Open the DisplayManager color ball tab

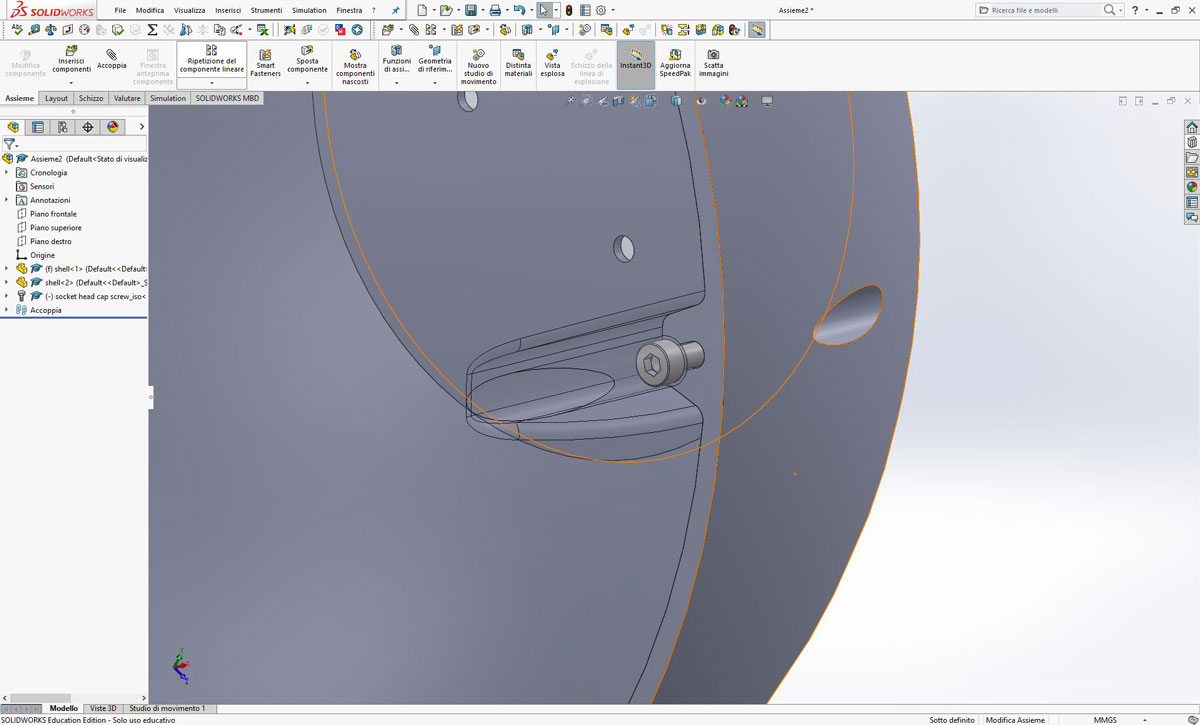[113, 127]
